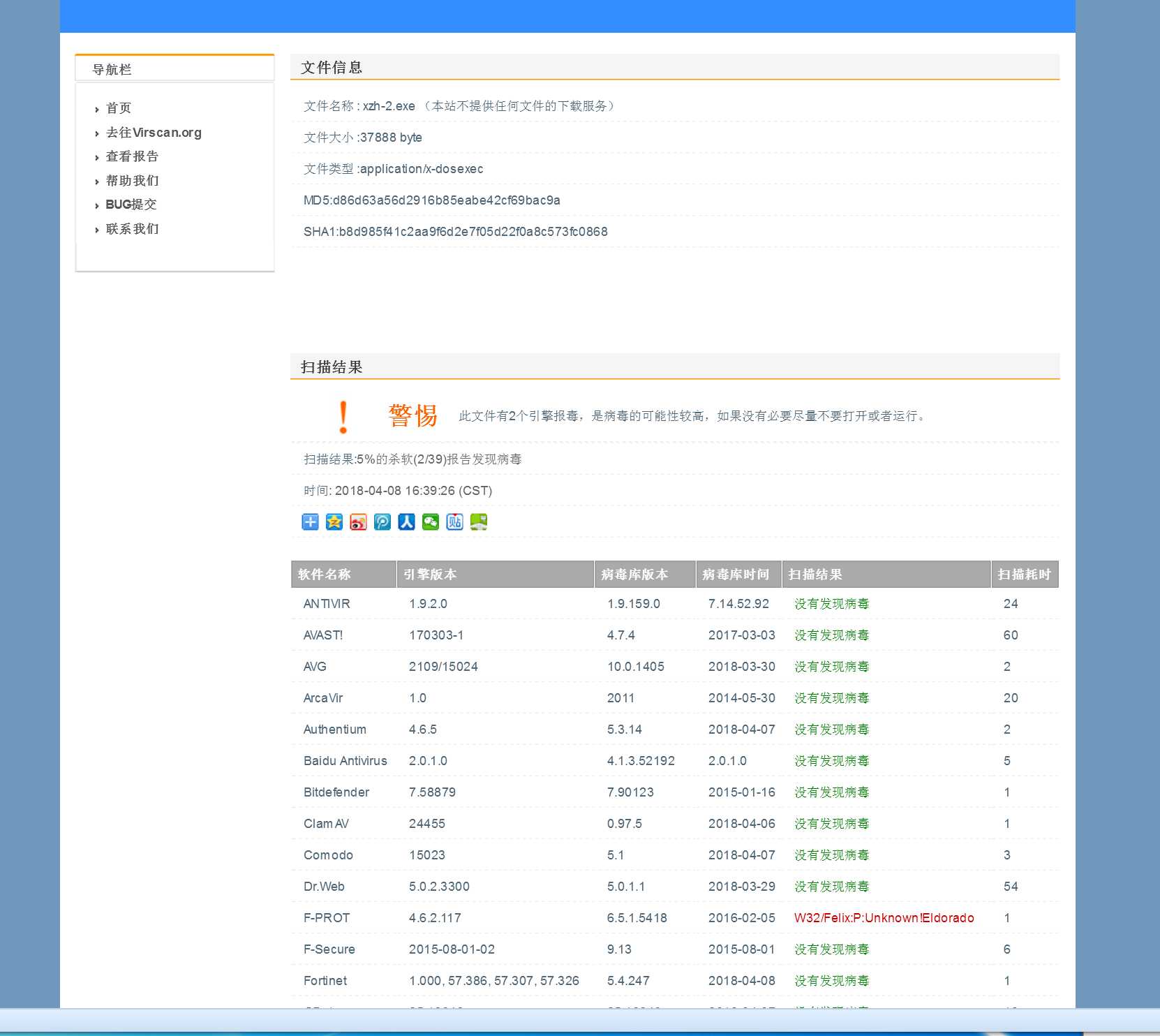This screenshot has width=1160, height=1036.
Task: Click the file size 37888 byte line
Action: coord(363,138)
